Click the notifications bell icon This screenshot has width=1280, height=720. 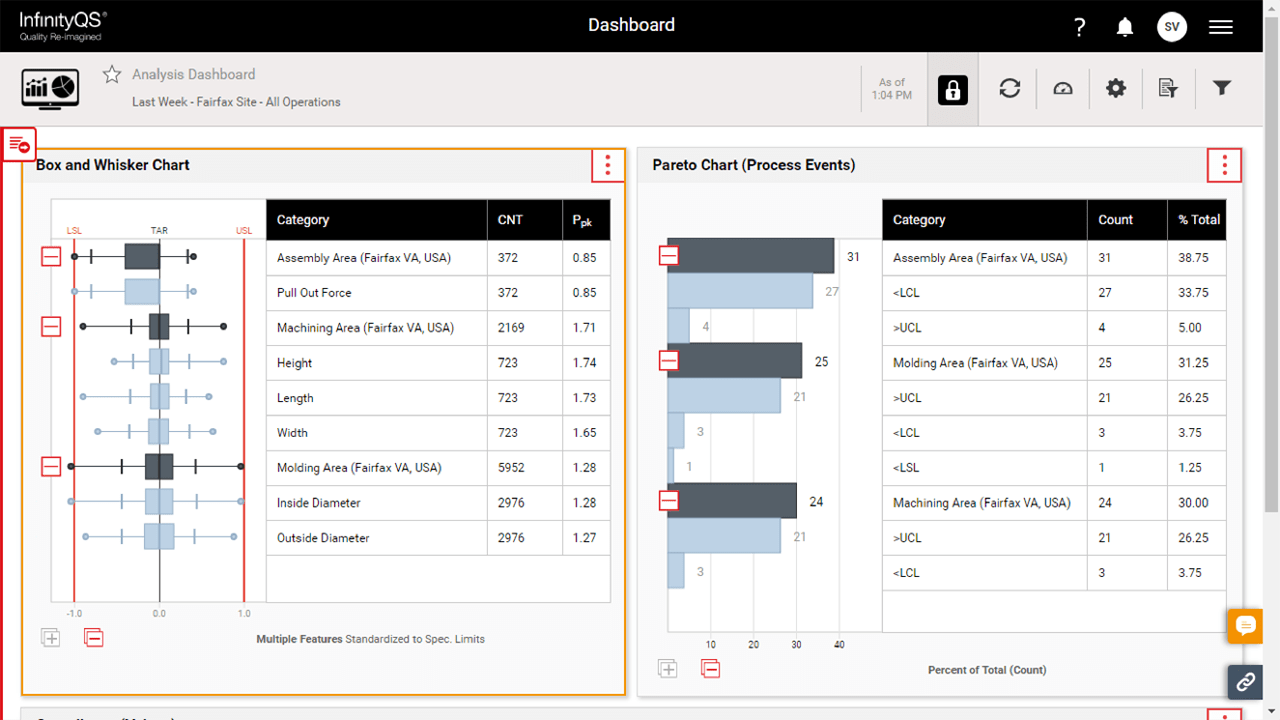[1125, 27]
